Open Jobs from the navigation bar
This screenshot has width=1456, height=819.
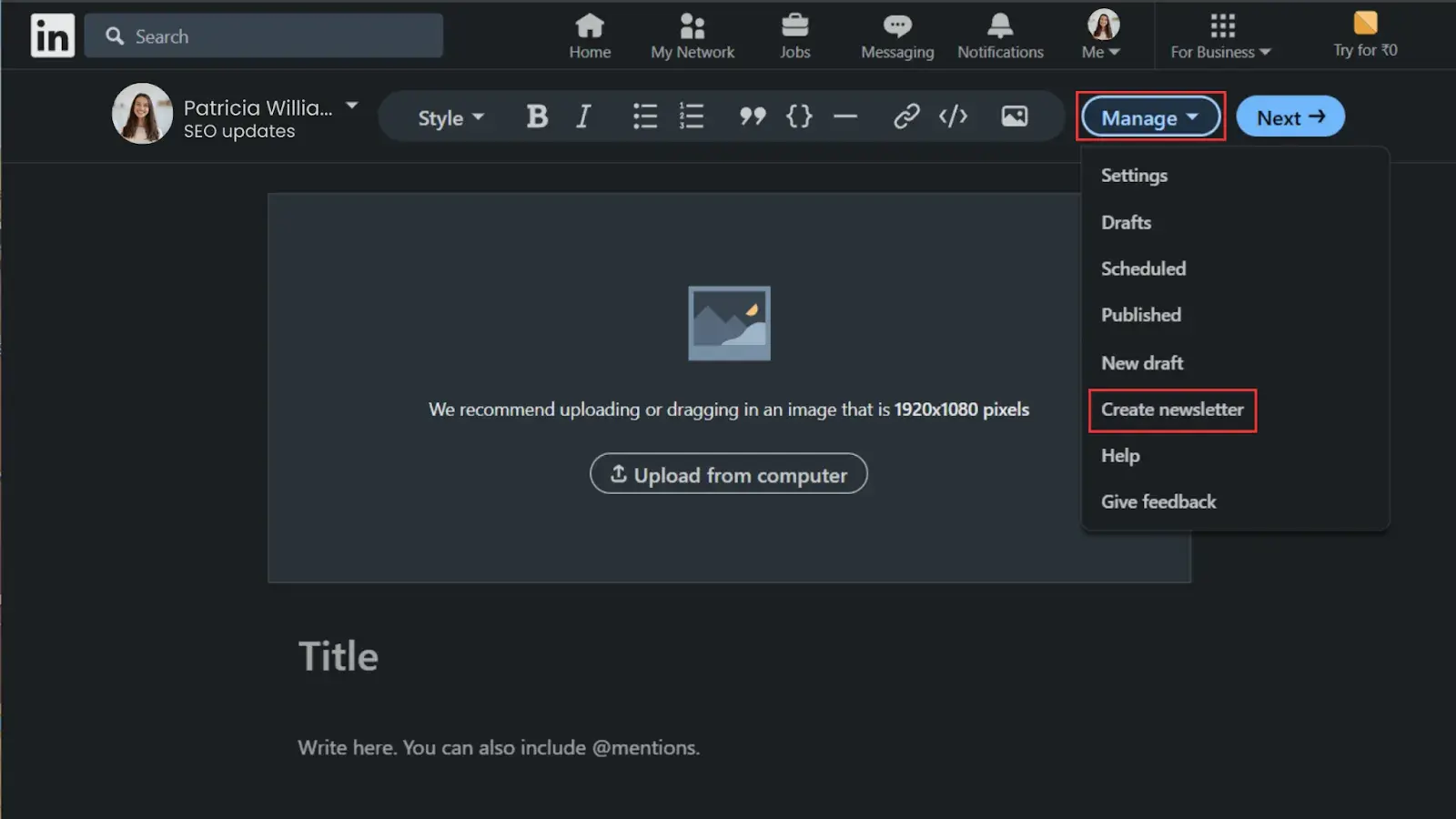794,35
